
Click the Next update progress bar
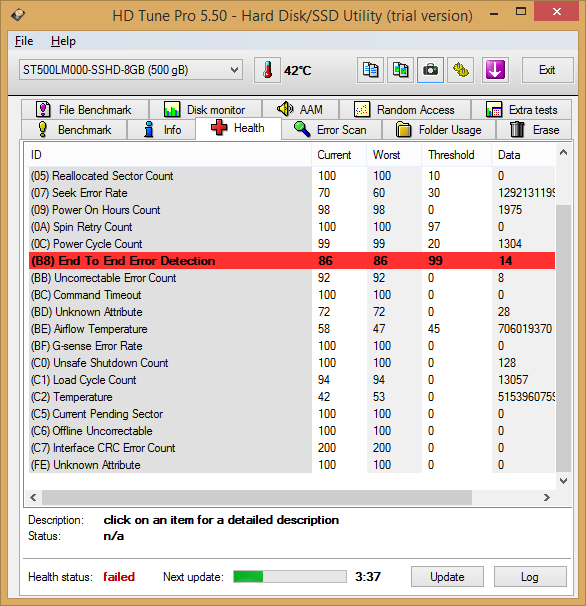pos(290,577)
